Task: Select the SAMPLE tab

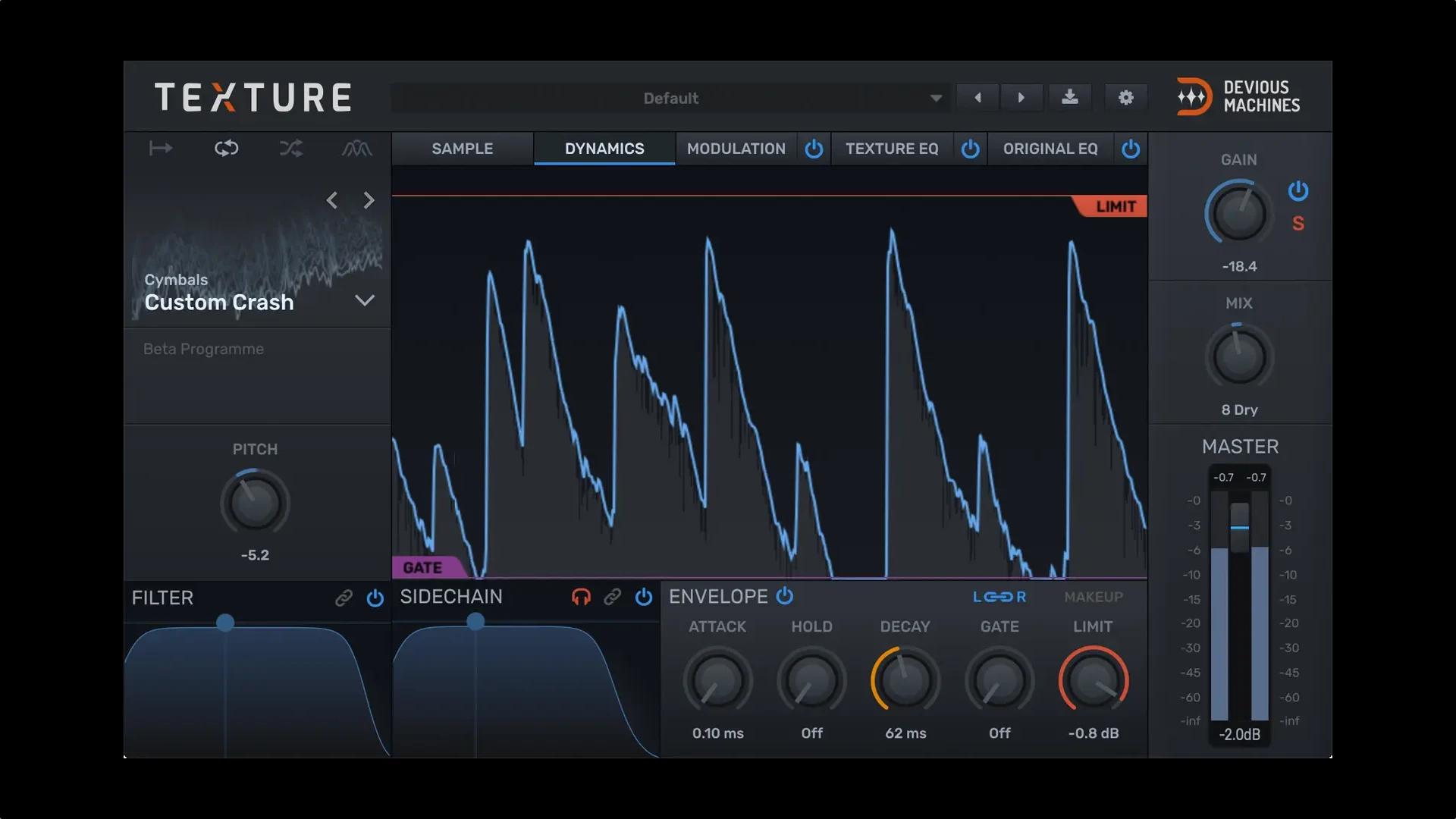Action: [x=461, y=148]
